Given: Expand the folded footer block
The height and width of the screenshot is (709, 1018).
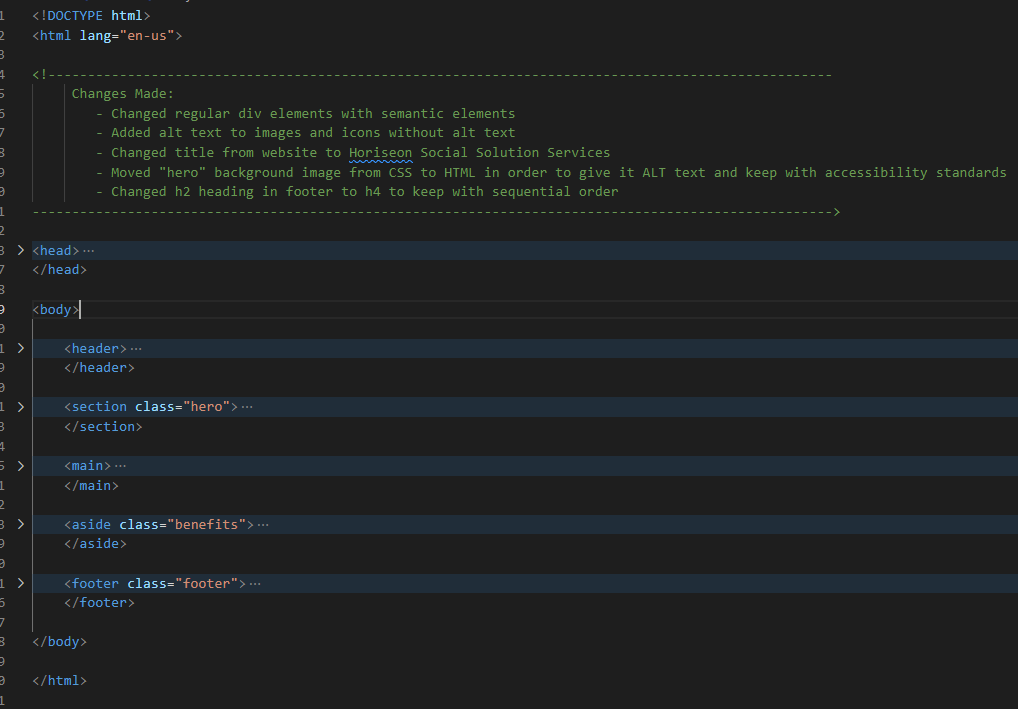Looking at the screenshot, I should coord(21,583).
